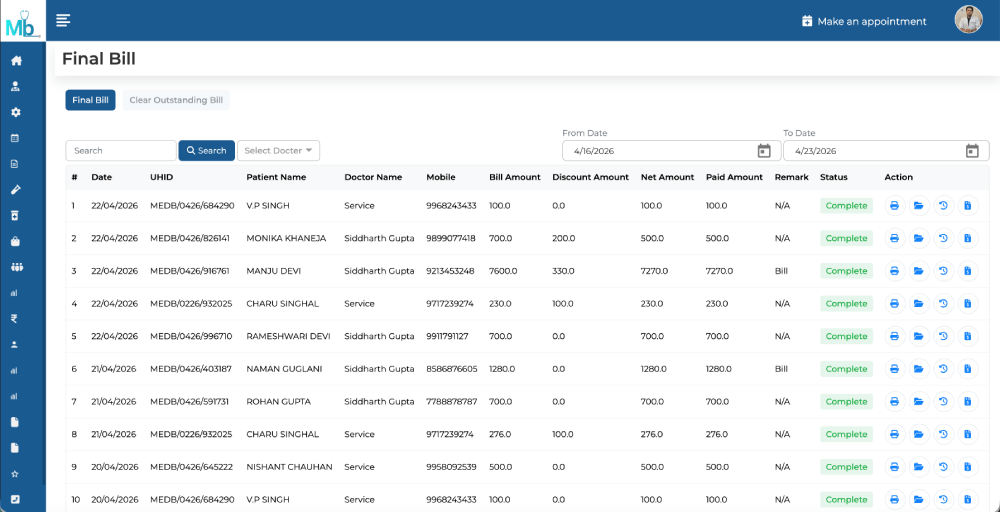Select mobile number 9213453248
Image resolution: width=1000 pixels, height=512 pixels.
pyautogui.click(x=450, y=271)
